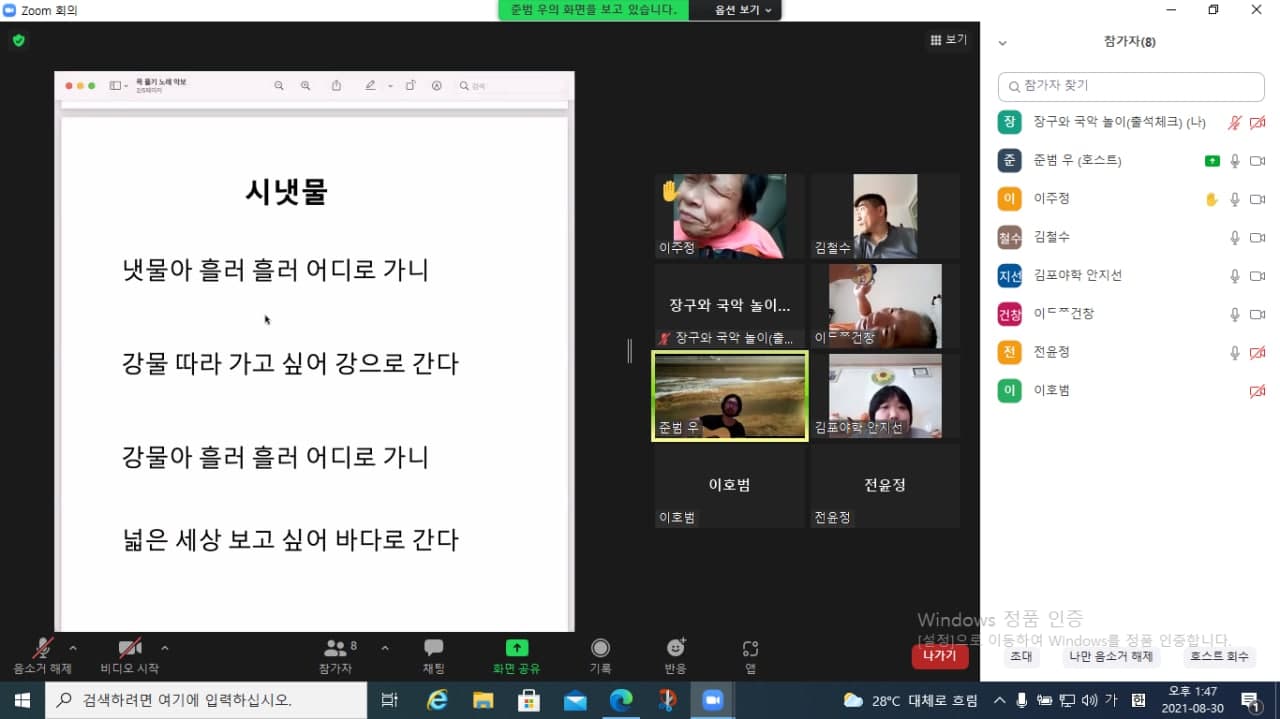This screenshot has height=719, width=1280.
Task: Open 옵션 보기 dropdown at top
Action: pos(743,10)
